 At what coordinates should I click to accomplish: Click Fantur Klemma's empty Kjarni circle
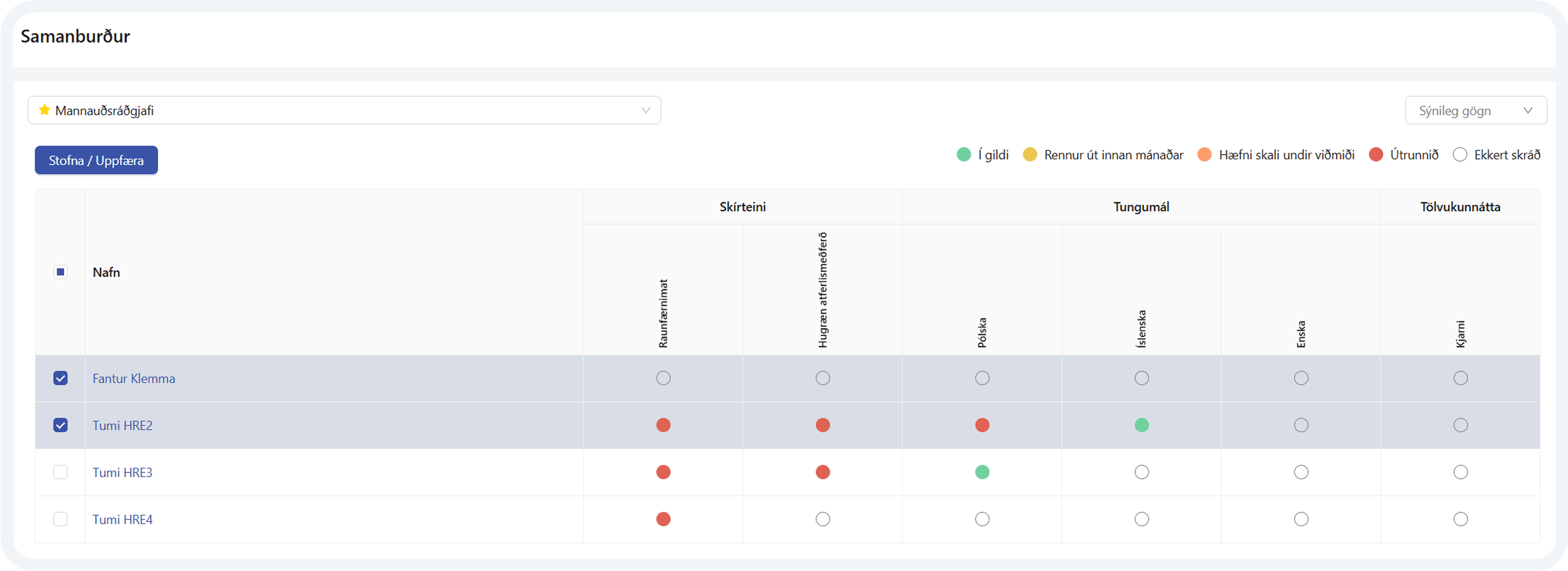pyautogui.click(x=1460, y=378)
